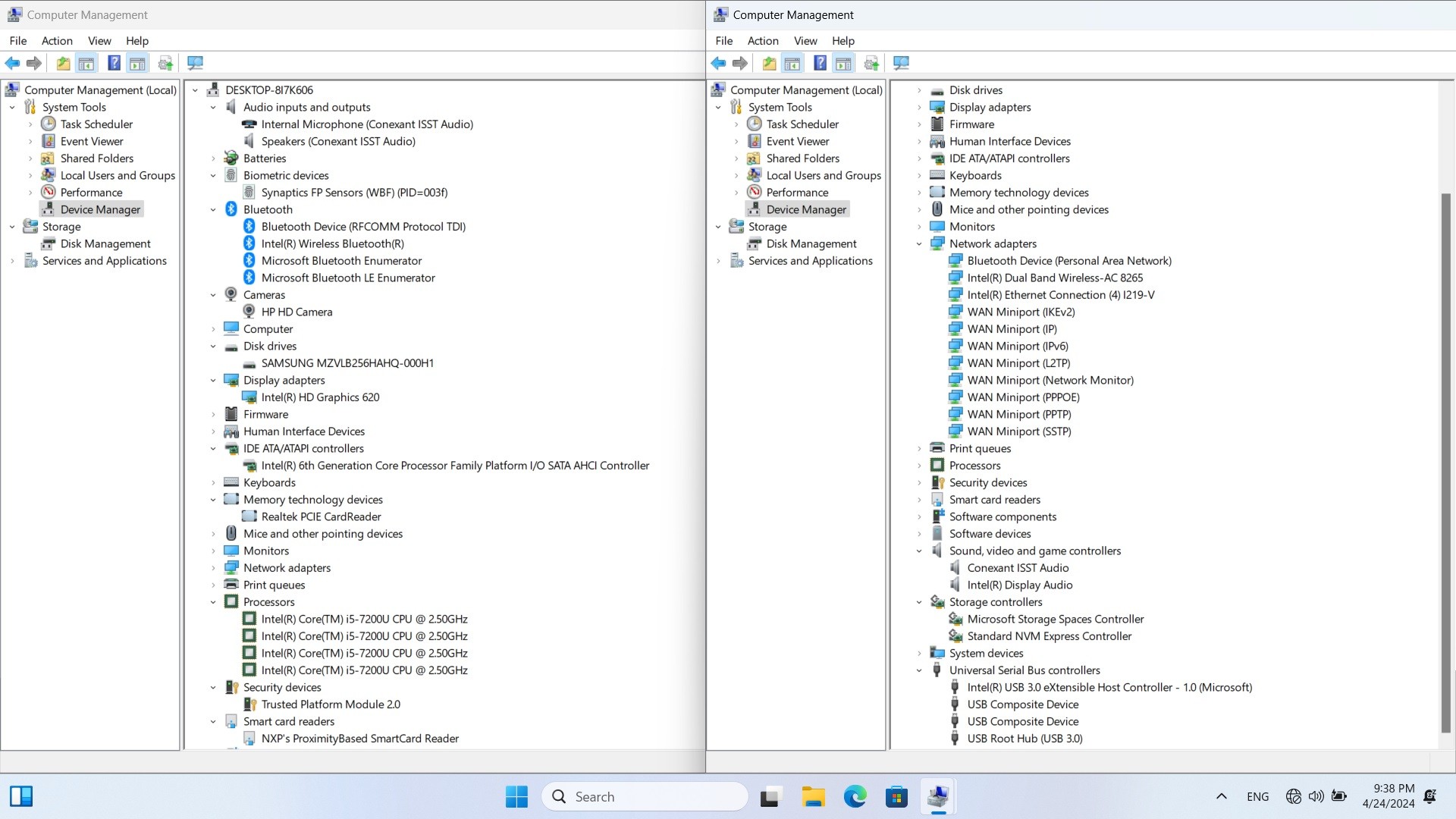Open Microsoft Edge from taskbar
The height and width of the screenshot is (819, 1456).
[855, 796]
